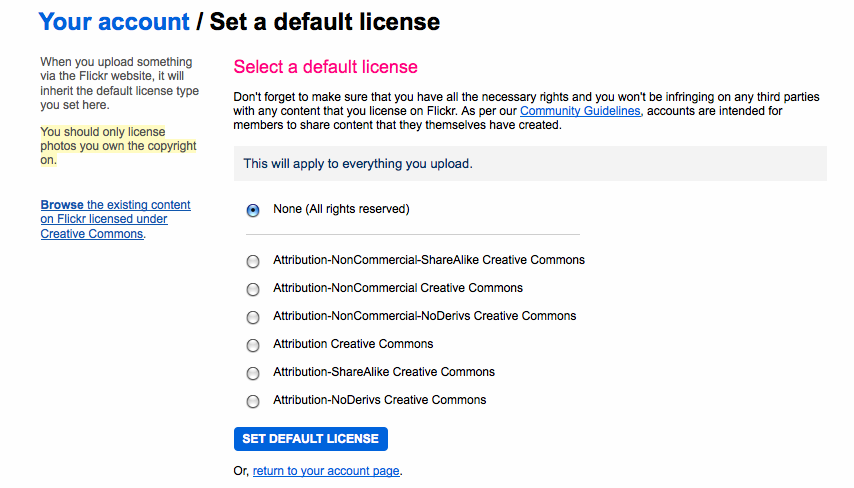This screenshot has width=854, height=488.
Task: Click the 'Attribution-ShareAlike Creative Commons' label text
Action: coord(384,372)
